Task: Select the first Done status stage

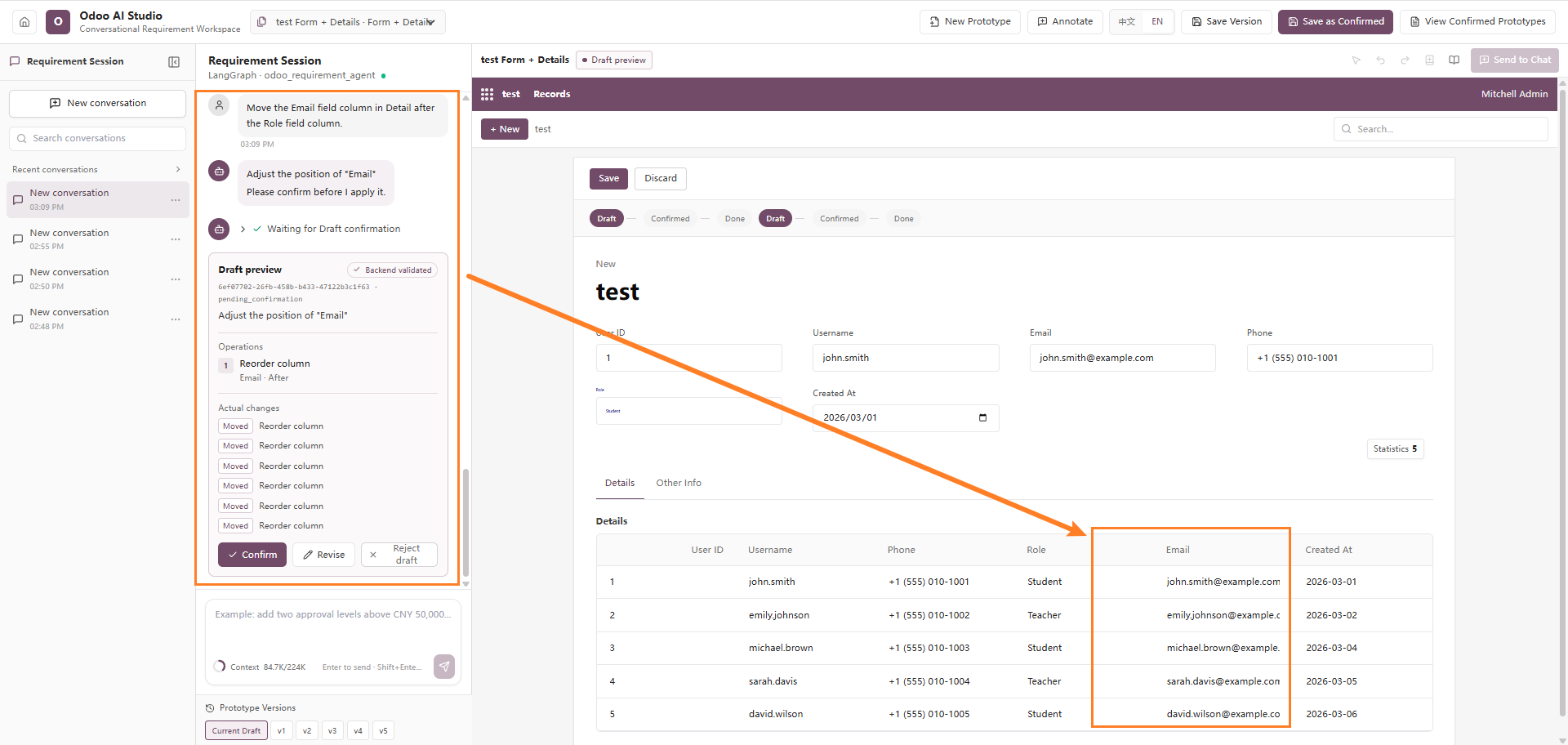Action: point(735,219)
